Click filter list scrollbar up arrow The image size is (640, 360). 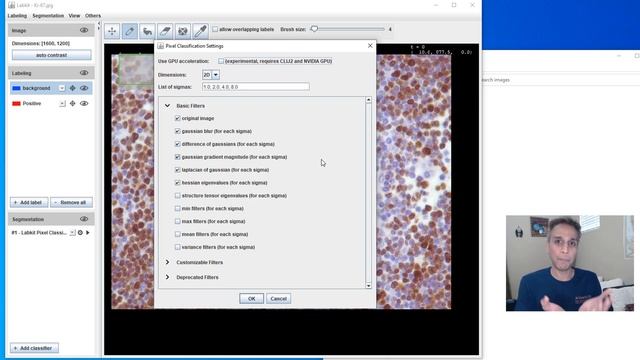click(369, 100)
